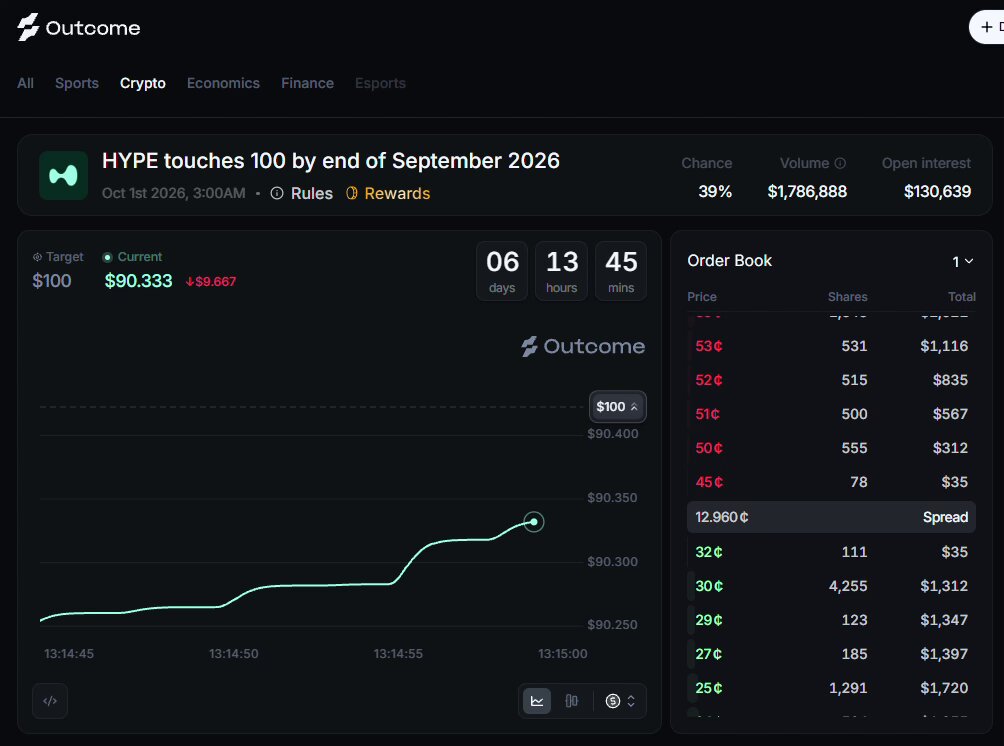The width and height of the screenshot is (1004, 746).
Task: Click the 50¢ ask price row
Action: [831, 448]
